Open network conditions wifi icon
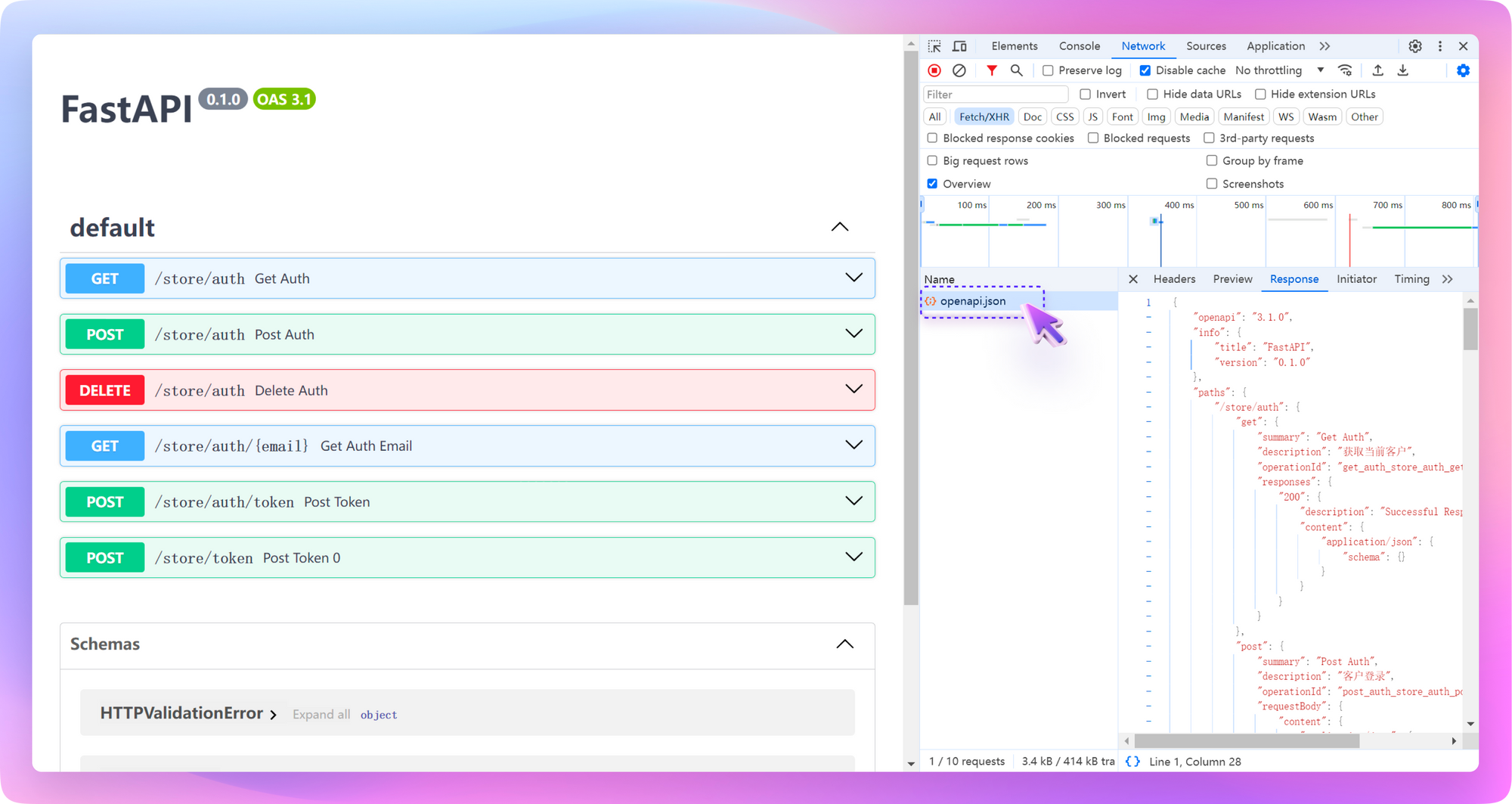The height and width of the screenshot is (804, 1512). [1345, 70]
